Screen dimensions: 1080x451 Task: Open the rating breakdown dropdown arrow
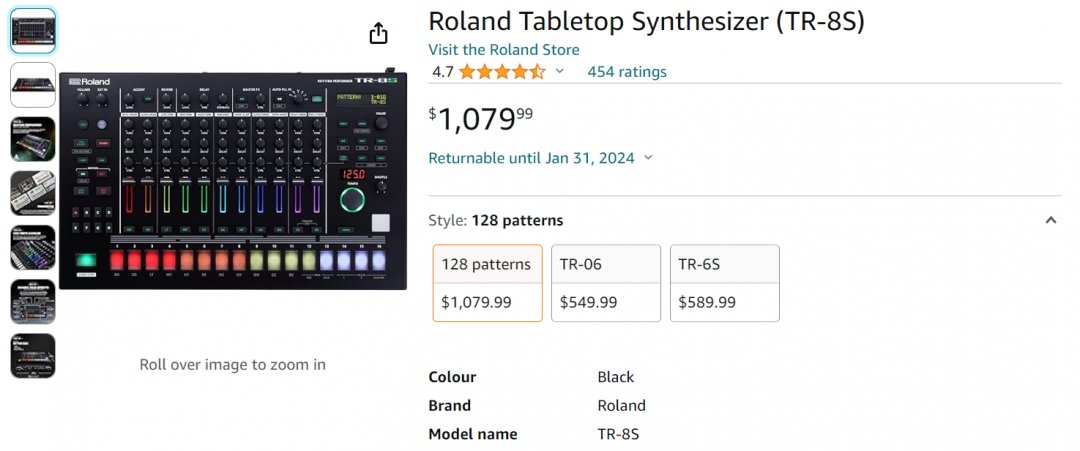[x=560, y=72]
